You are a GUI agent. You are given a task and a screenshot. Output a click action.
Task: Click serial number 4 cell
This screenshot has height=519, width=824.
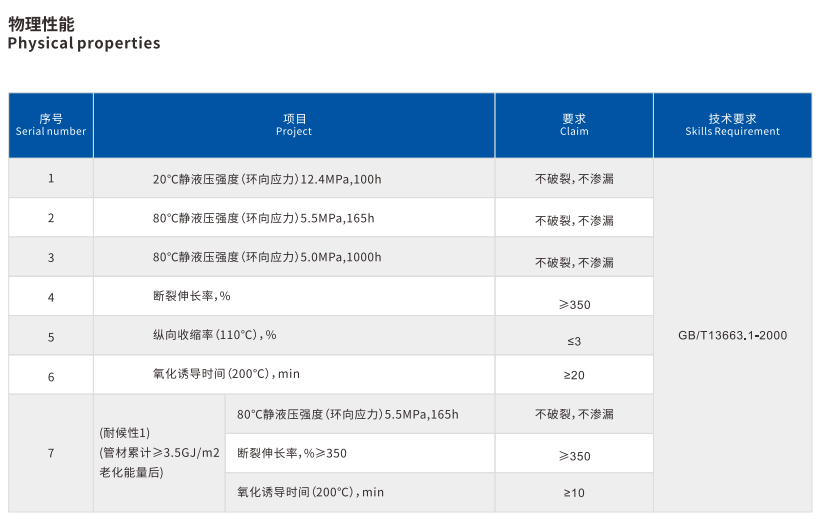point(51,297)
